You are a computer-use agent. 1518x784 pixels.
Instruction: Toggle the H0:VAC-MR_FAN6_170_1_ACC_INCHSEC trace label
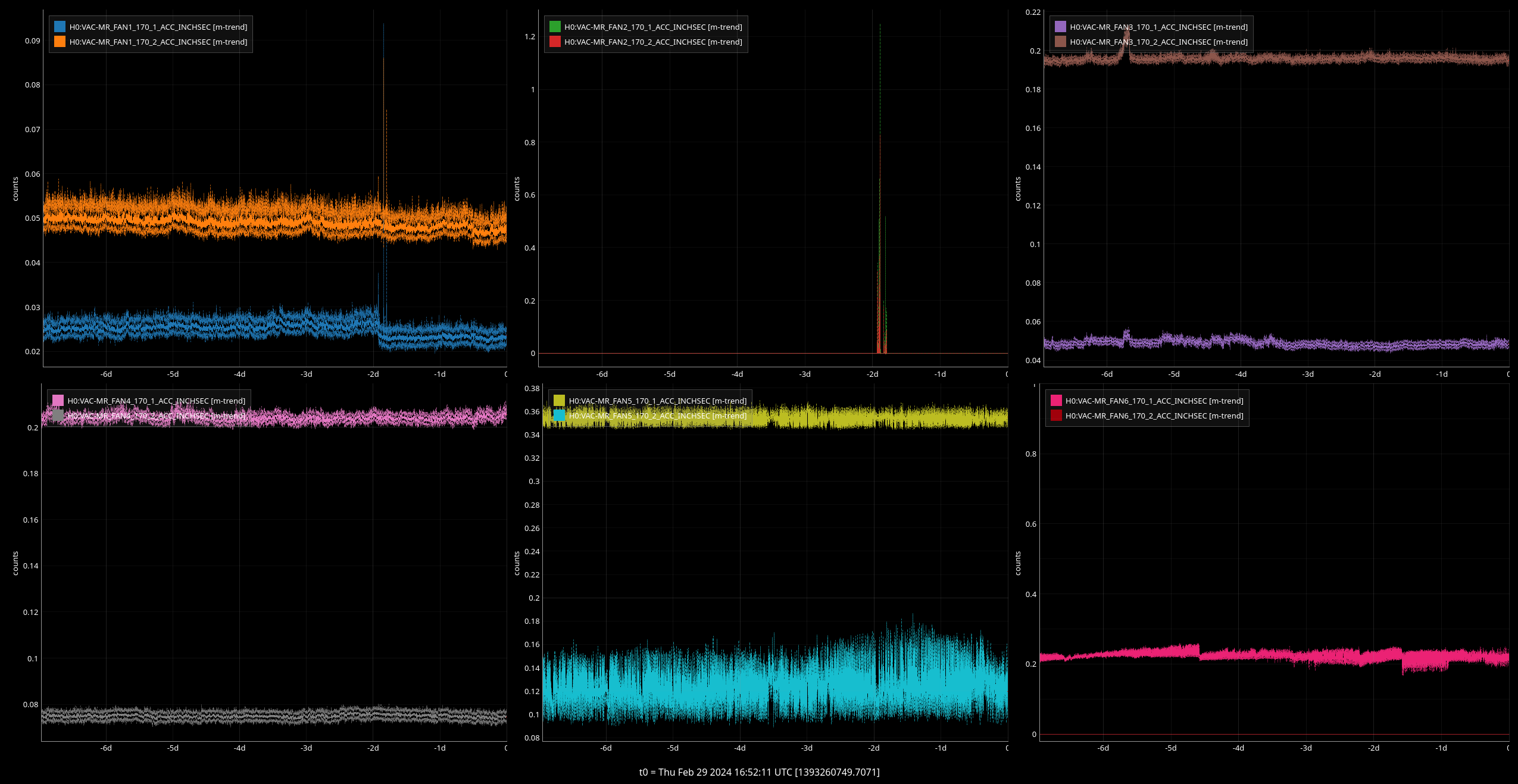coord(1154,401)
